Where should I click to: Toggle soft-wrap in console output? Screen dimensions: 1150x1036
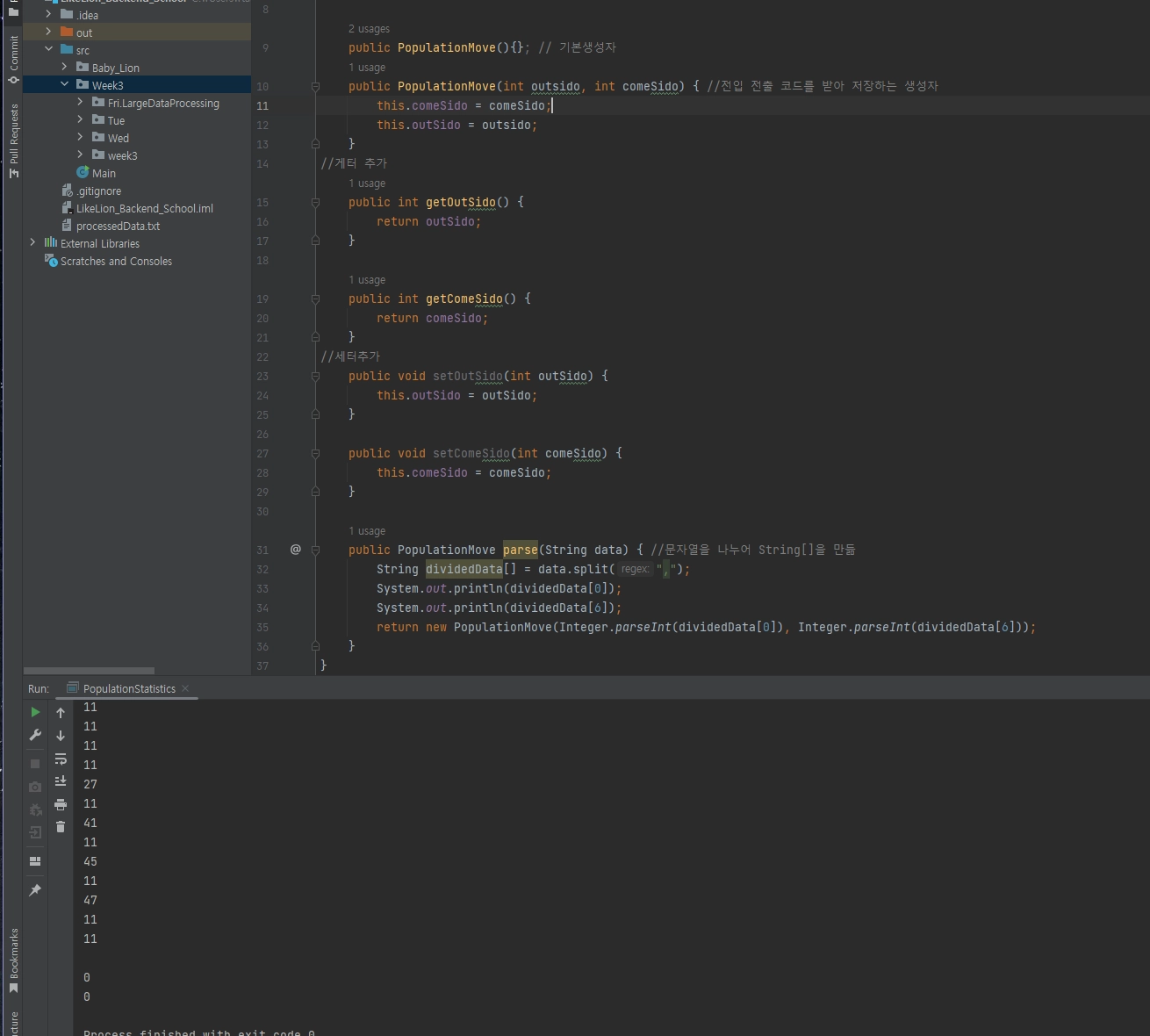pyautogui.click(x=61, y=759)
